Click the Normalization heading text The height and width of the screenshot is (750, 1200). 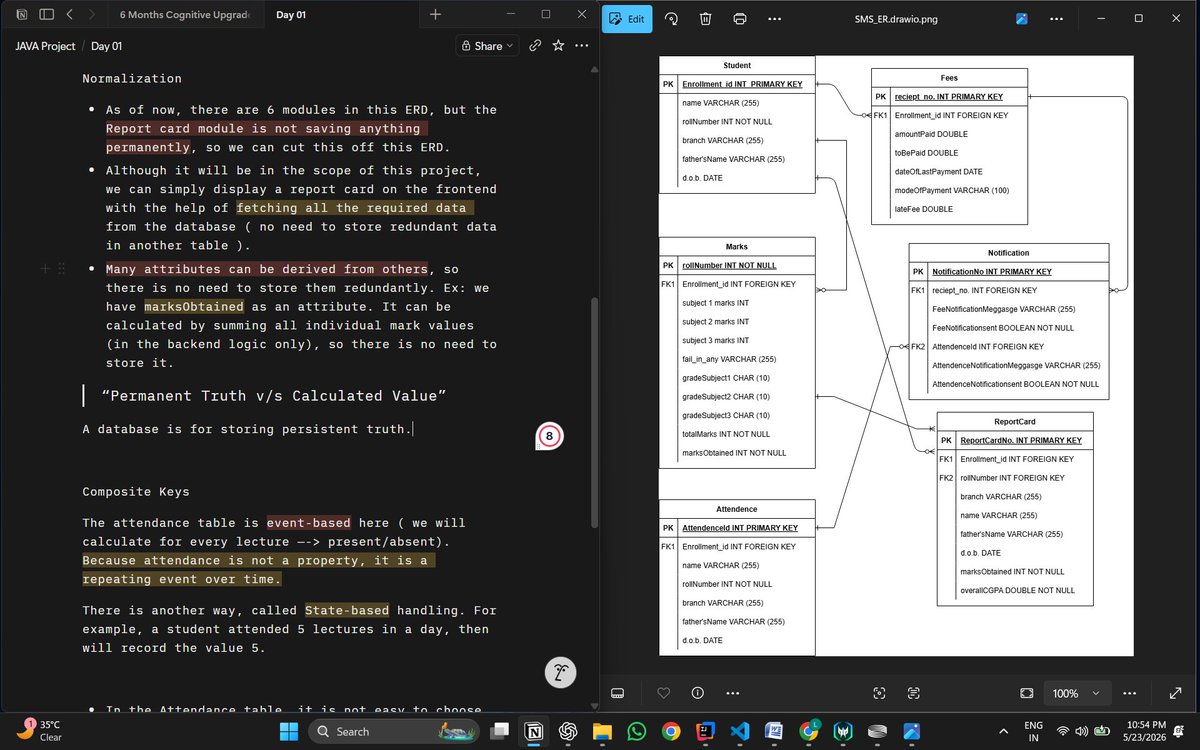(x=132, y=79)
